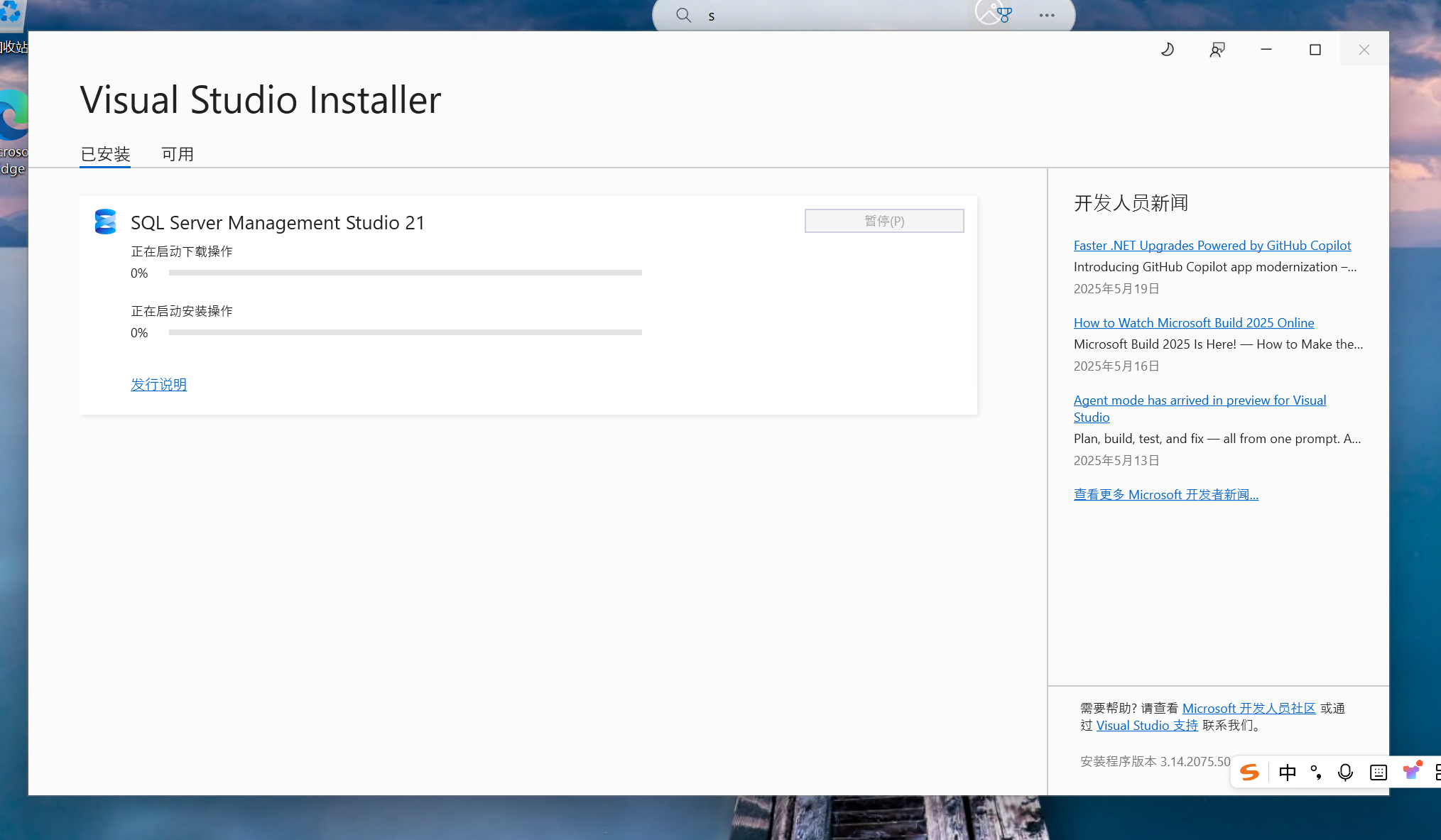Toggle dark theme moon icon
The image size is (1441, 840).
pos(1167,50)
